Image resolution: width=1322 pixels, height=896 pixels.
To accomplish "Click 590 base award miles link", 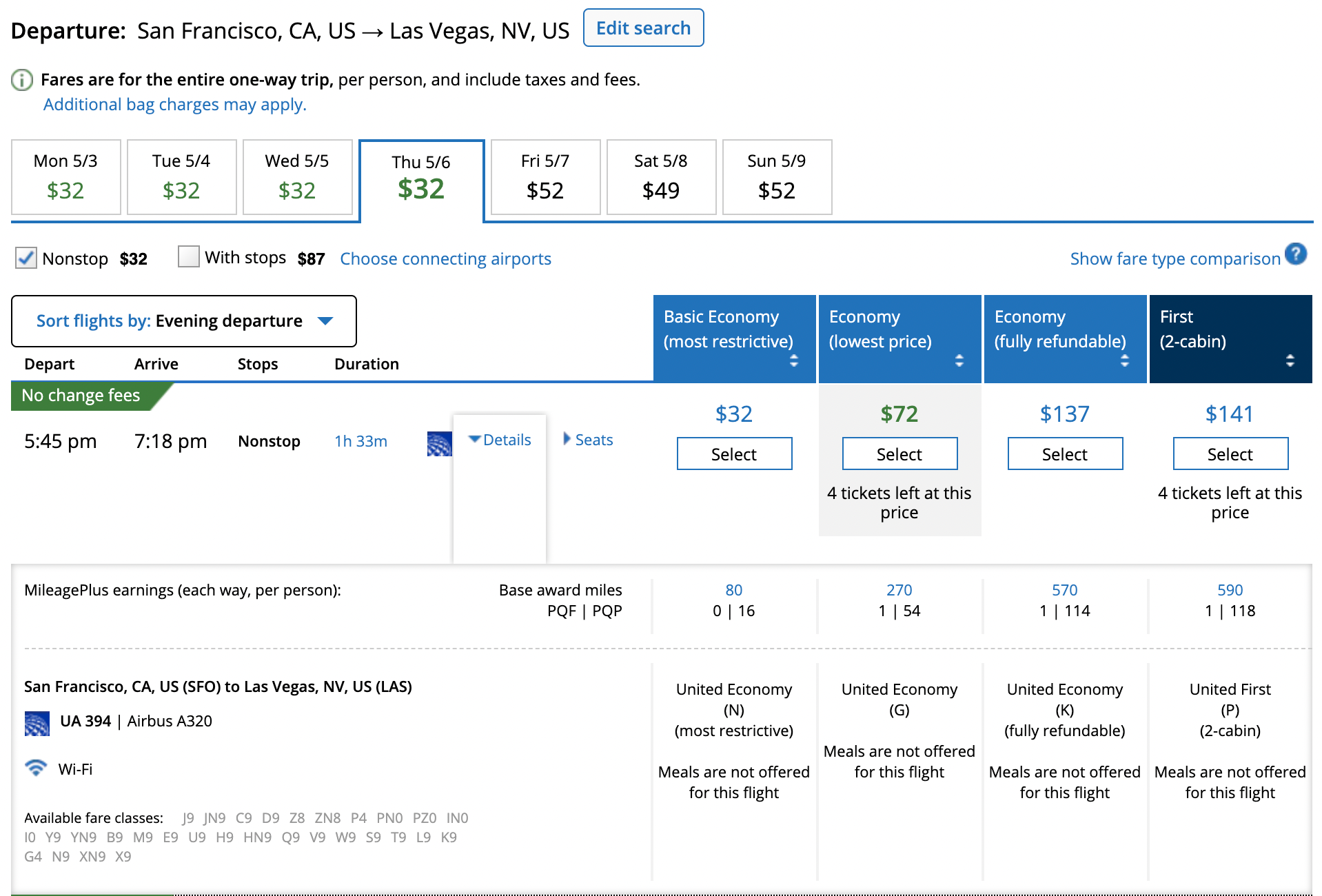I will 1230,590.
